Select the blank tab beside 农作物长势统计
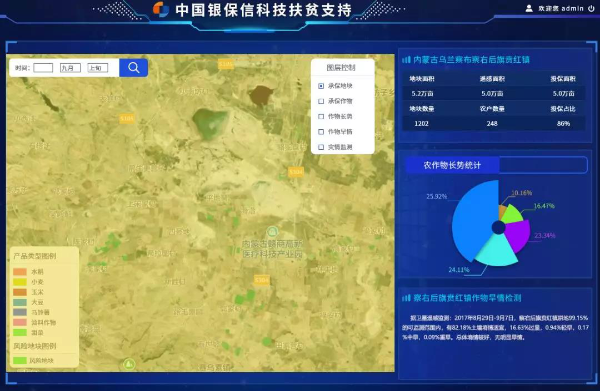 543,165
